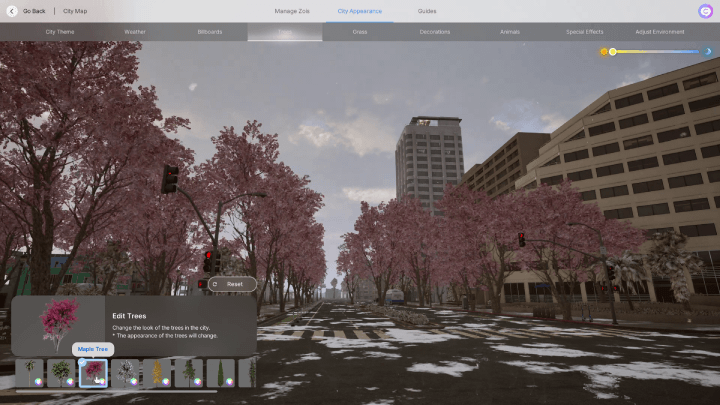This screenshot has height=405, width=720.
Task: Select the dark green pine tree
Action: pyautogui.click(x=189, y=373)
